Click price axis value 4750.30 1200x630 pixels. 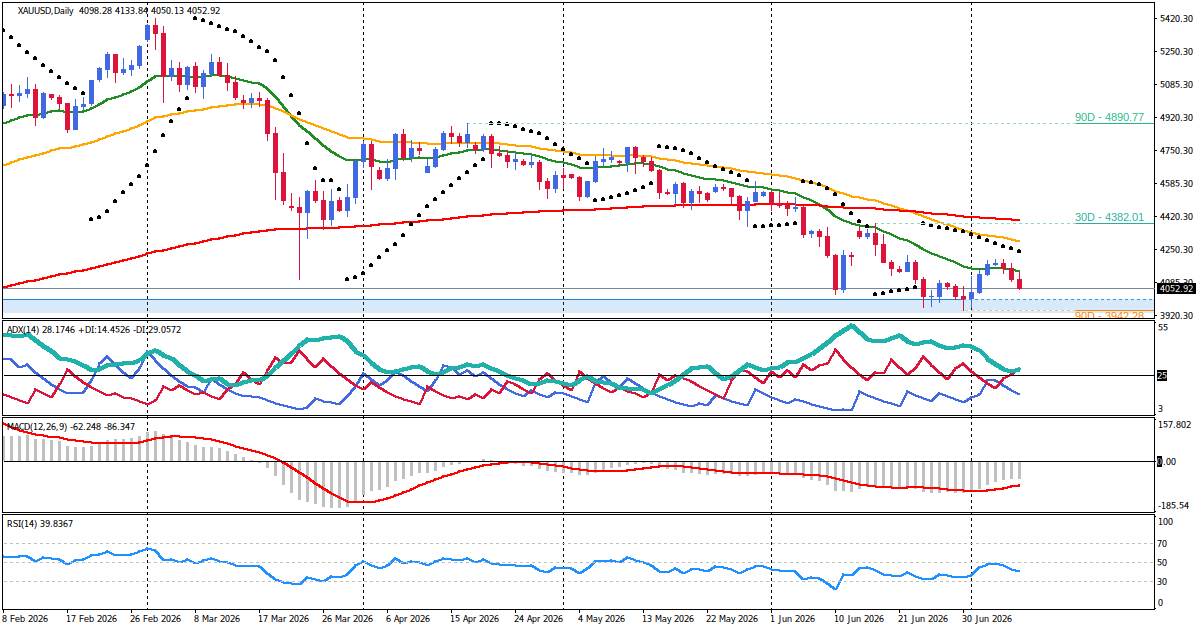pyautogui.click(x=1177, y=151)
